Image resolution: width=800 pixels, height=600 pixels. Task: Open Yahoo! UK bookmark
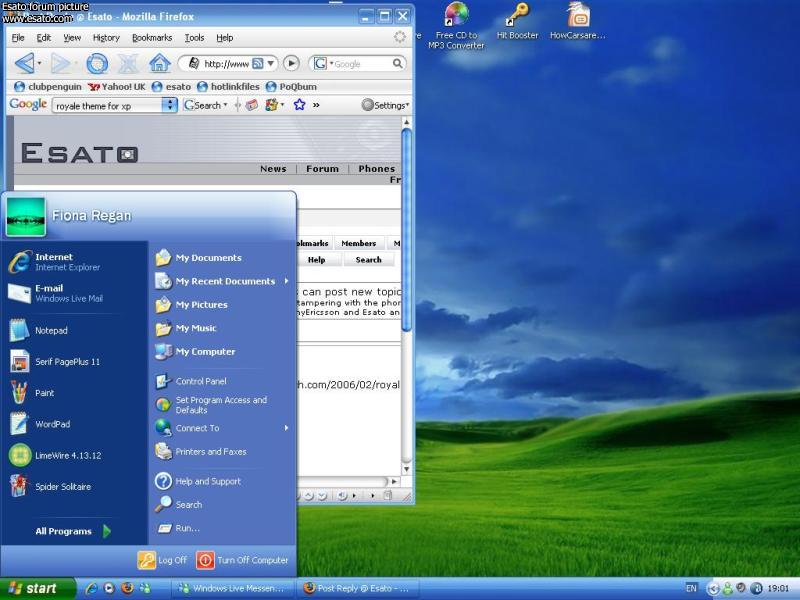[x=116, y=87]
